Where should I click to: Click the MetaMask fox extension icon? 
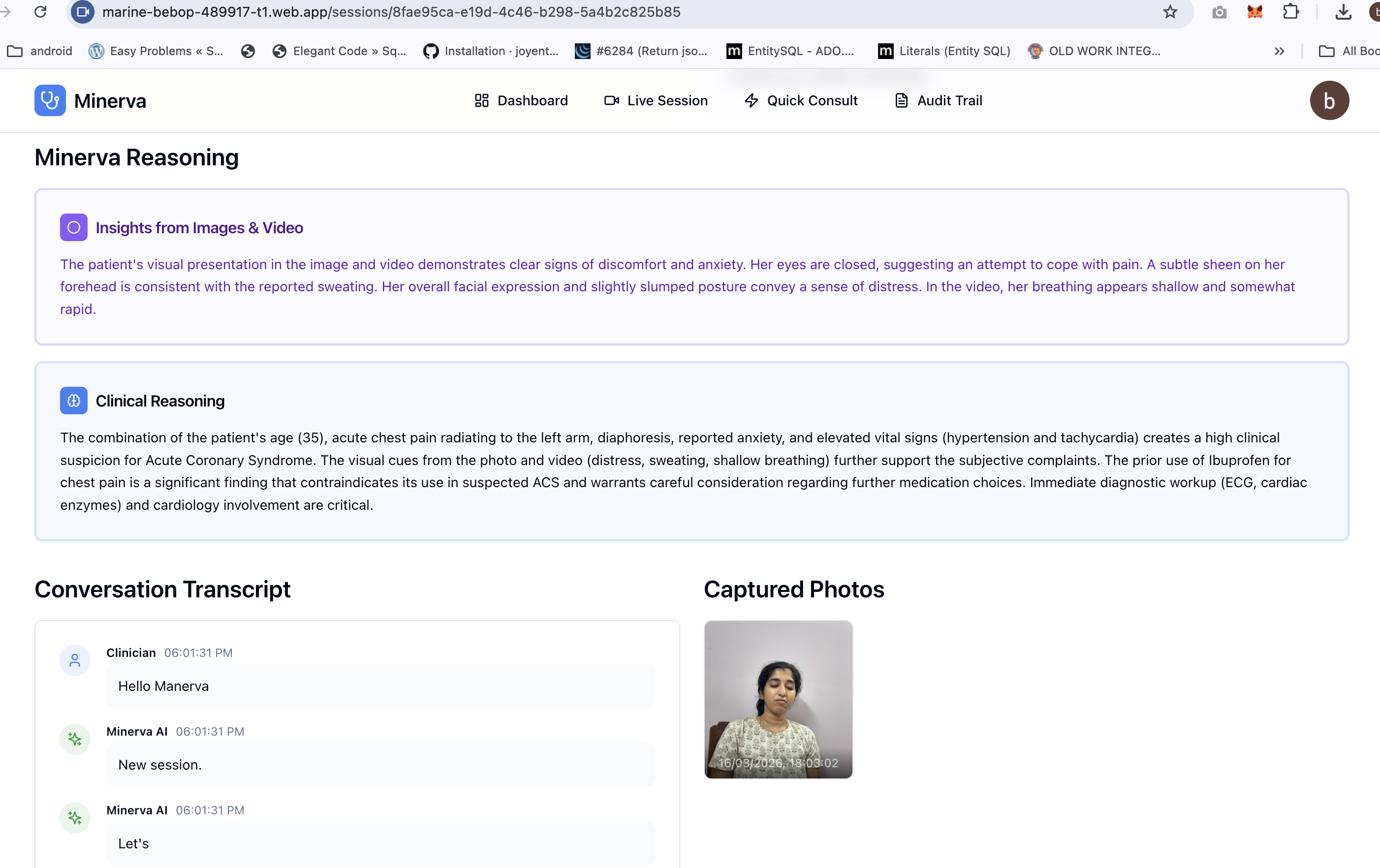coord(1255,12)
